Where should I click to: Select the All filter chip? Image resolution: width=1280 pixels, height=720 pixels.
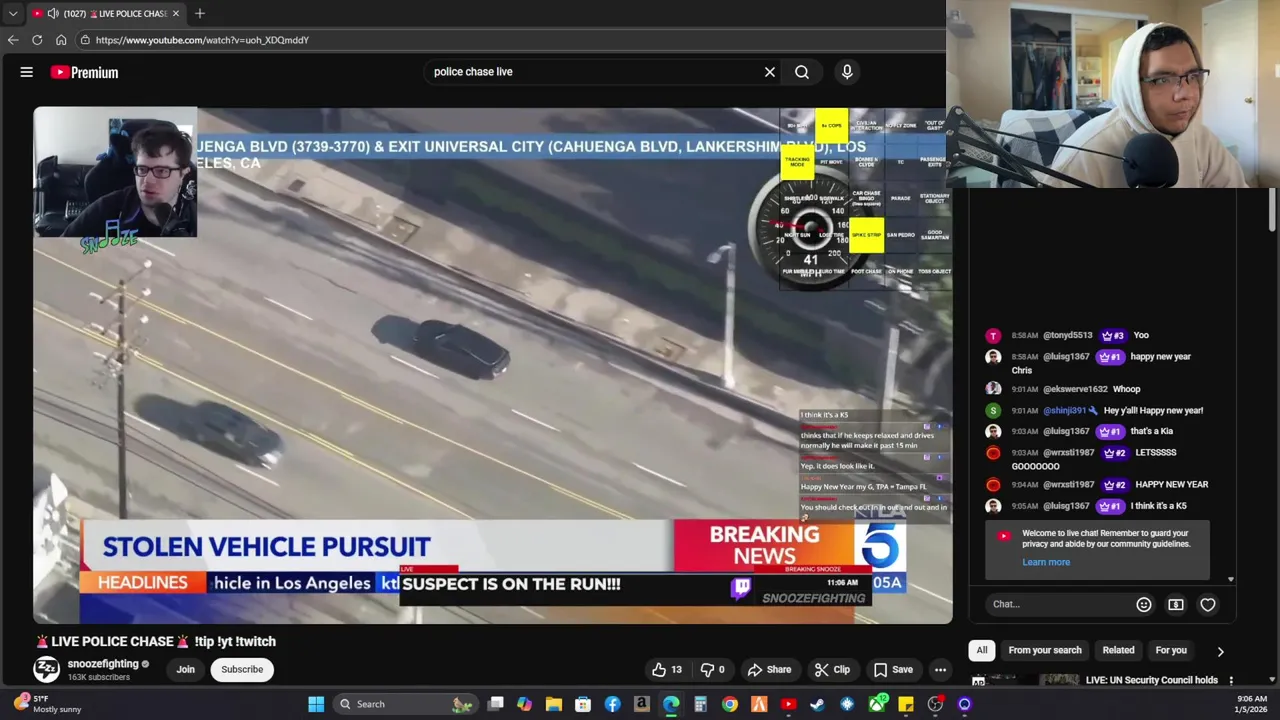tap(982, 650)
